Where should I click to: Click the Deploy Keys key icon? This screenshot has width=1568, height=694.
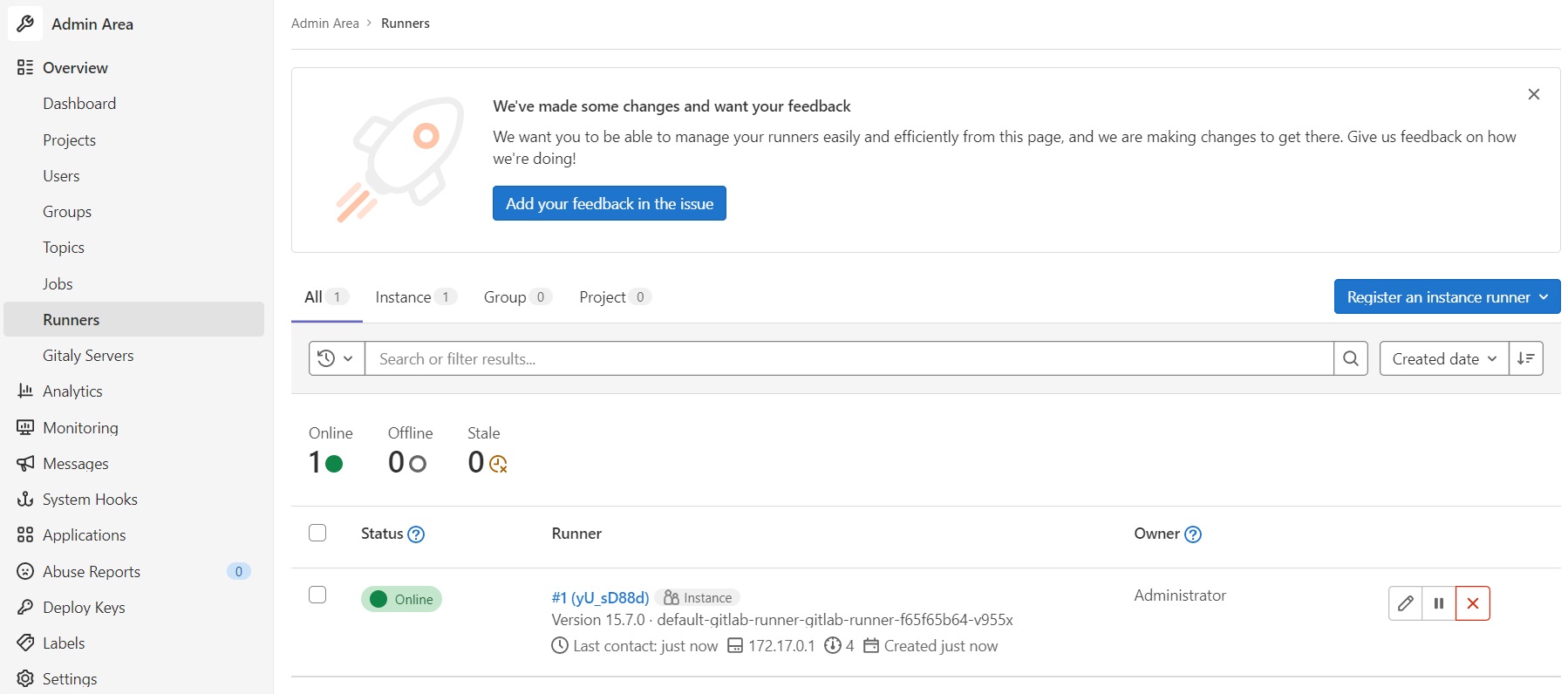(25, 607)
